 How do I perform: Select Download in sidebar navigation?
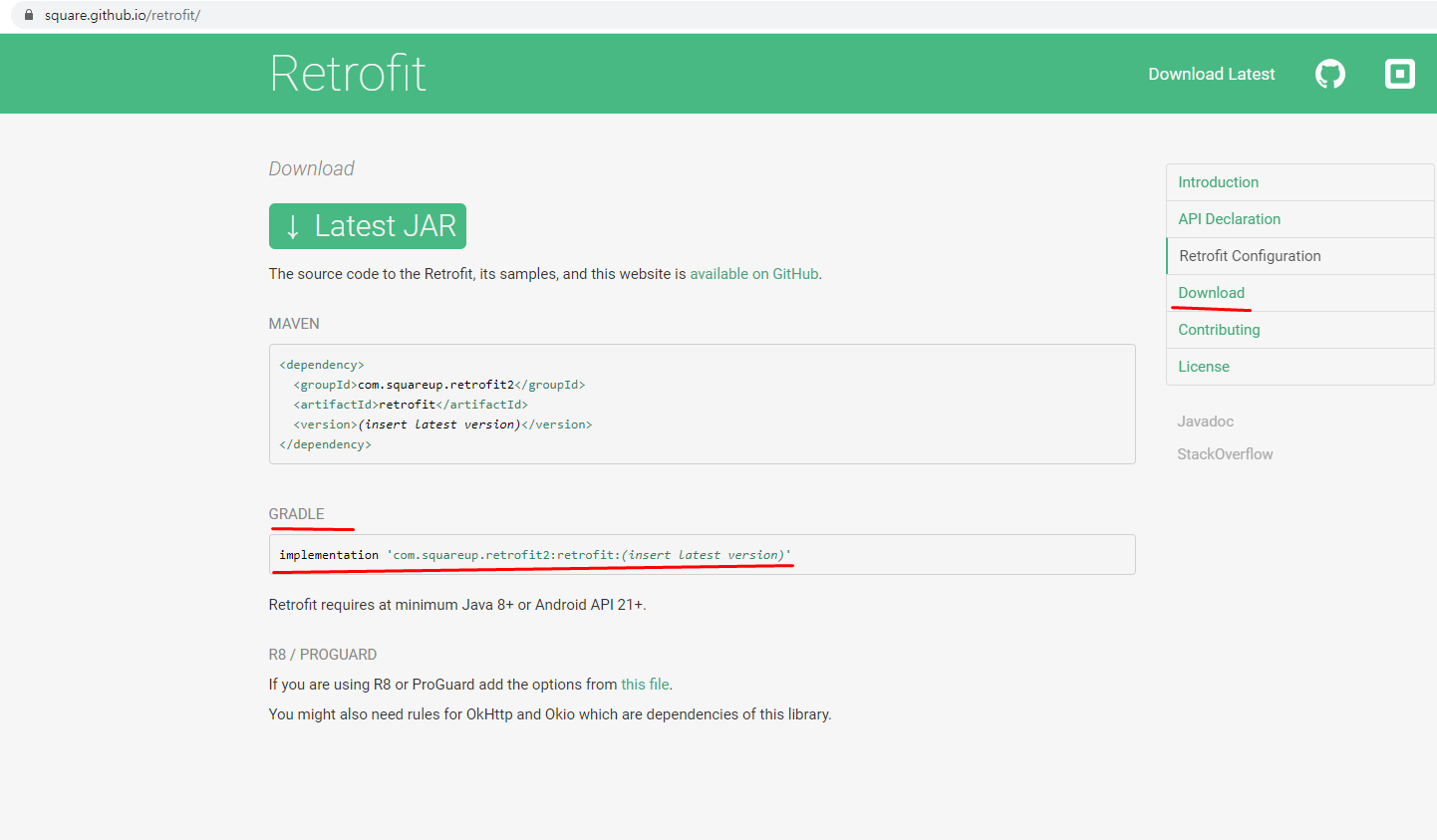[1299, 293]
